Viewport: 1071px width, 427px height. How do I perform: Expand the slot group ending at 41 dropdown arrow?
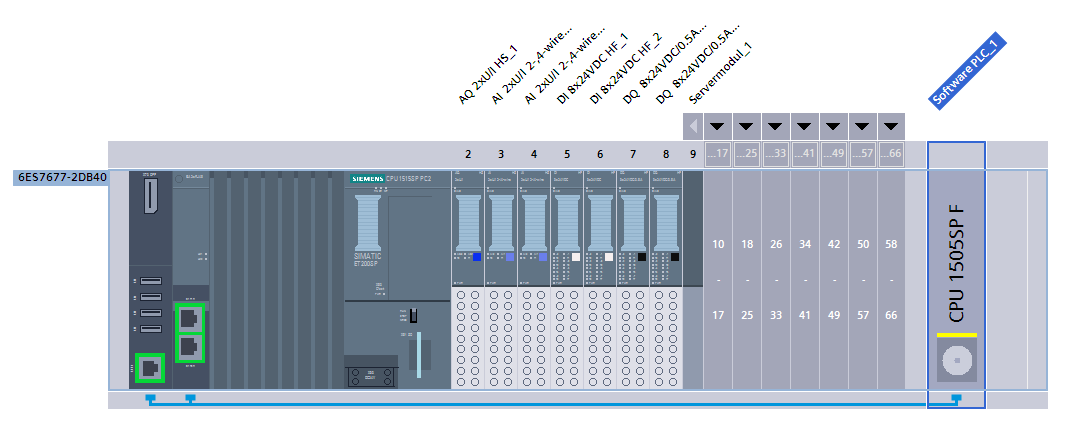(805, 128)
